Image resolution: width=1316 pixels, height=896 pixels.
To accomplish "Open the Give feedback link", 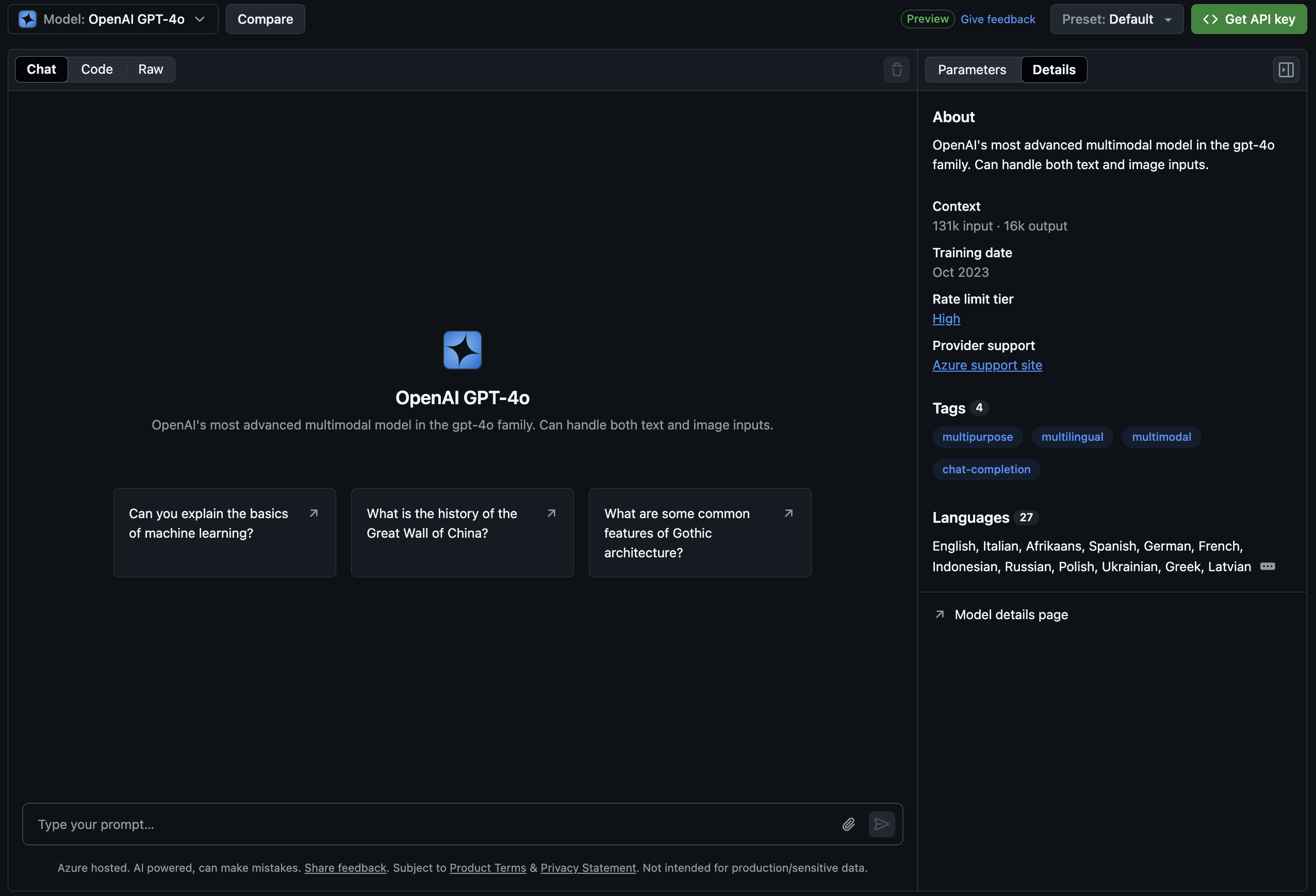I will coord(998,19).
